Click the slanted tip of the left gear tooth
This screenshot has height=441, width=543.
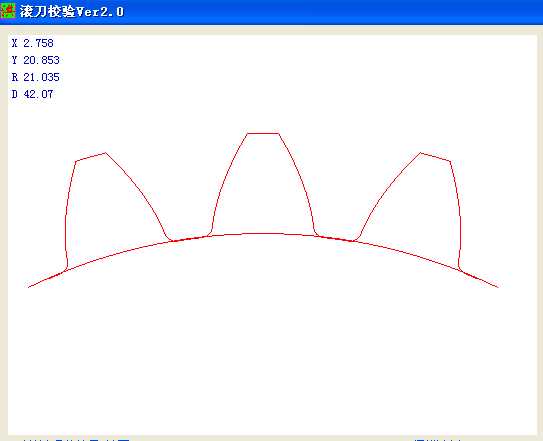click(91, 157)
